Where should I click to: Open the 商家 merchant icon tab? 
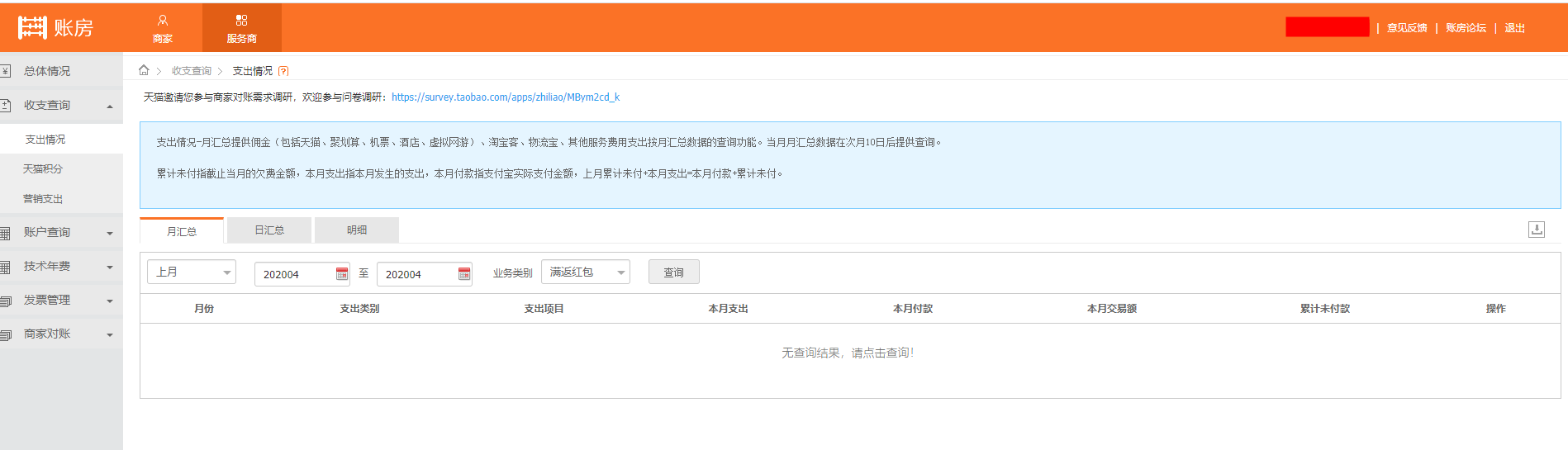(x=163, y=28)
